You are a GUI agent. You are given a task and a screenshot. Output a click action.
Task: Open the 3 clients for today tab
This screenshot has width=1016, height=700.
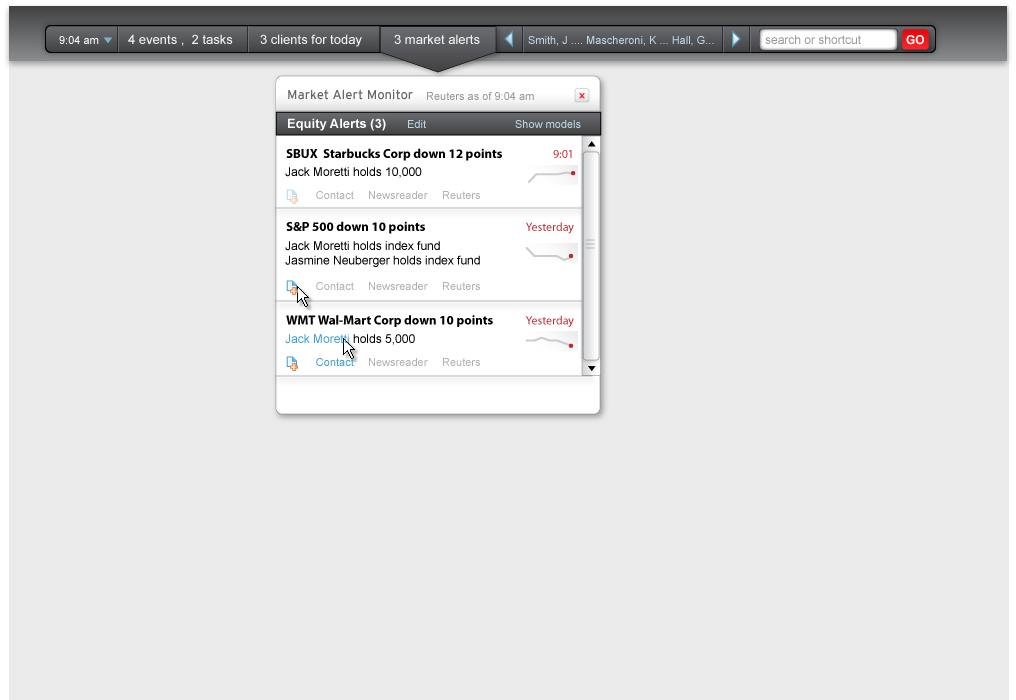pos(311,40)
